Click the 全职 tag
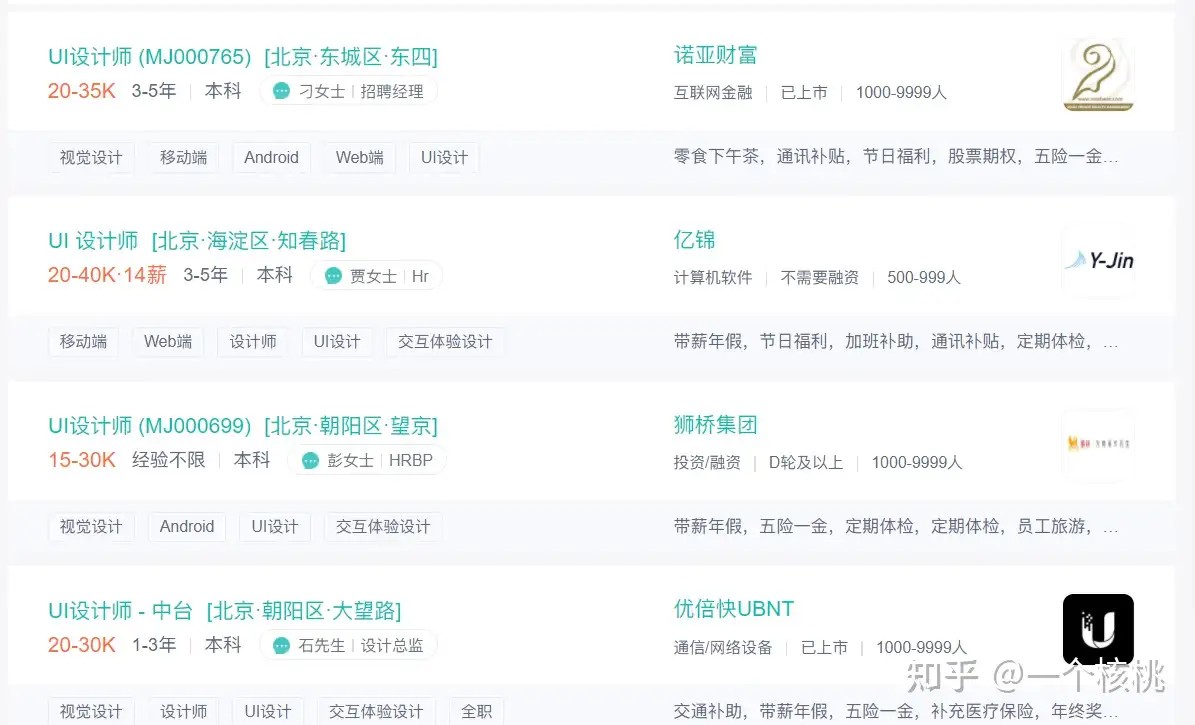 pos(476,711)
